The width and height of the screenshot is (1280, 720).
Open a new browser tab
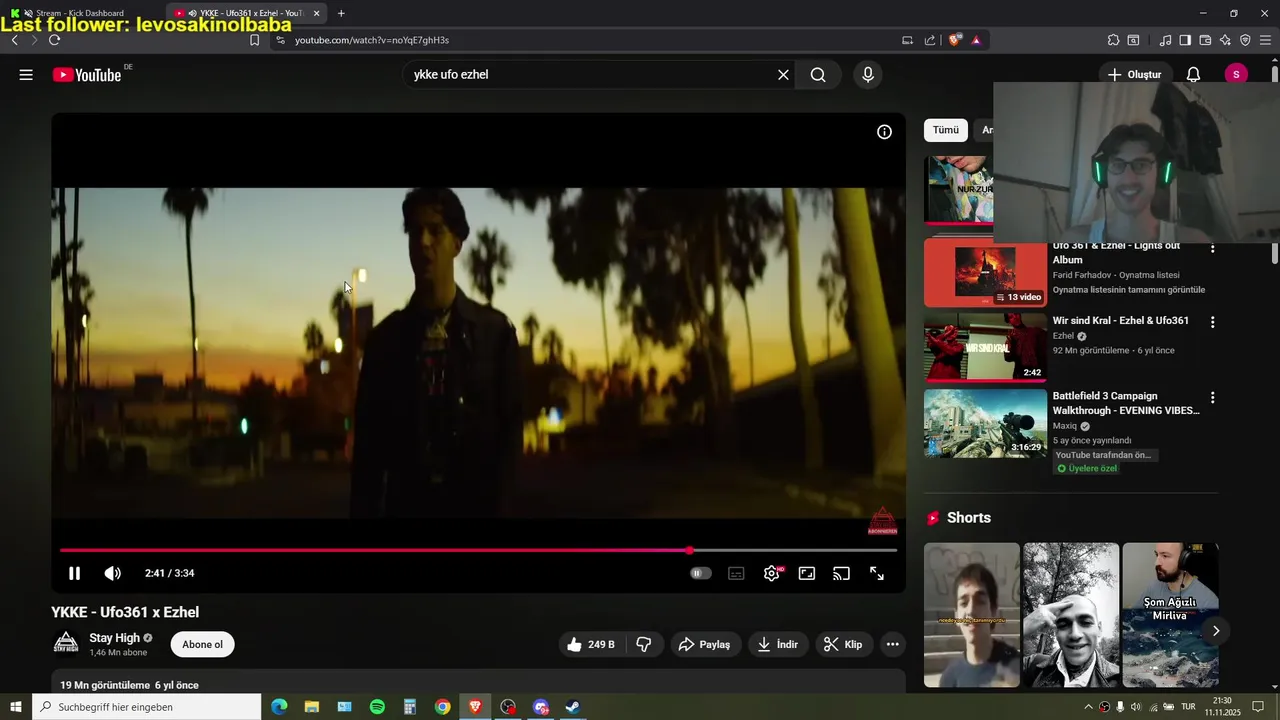(x=341, y=13)
